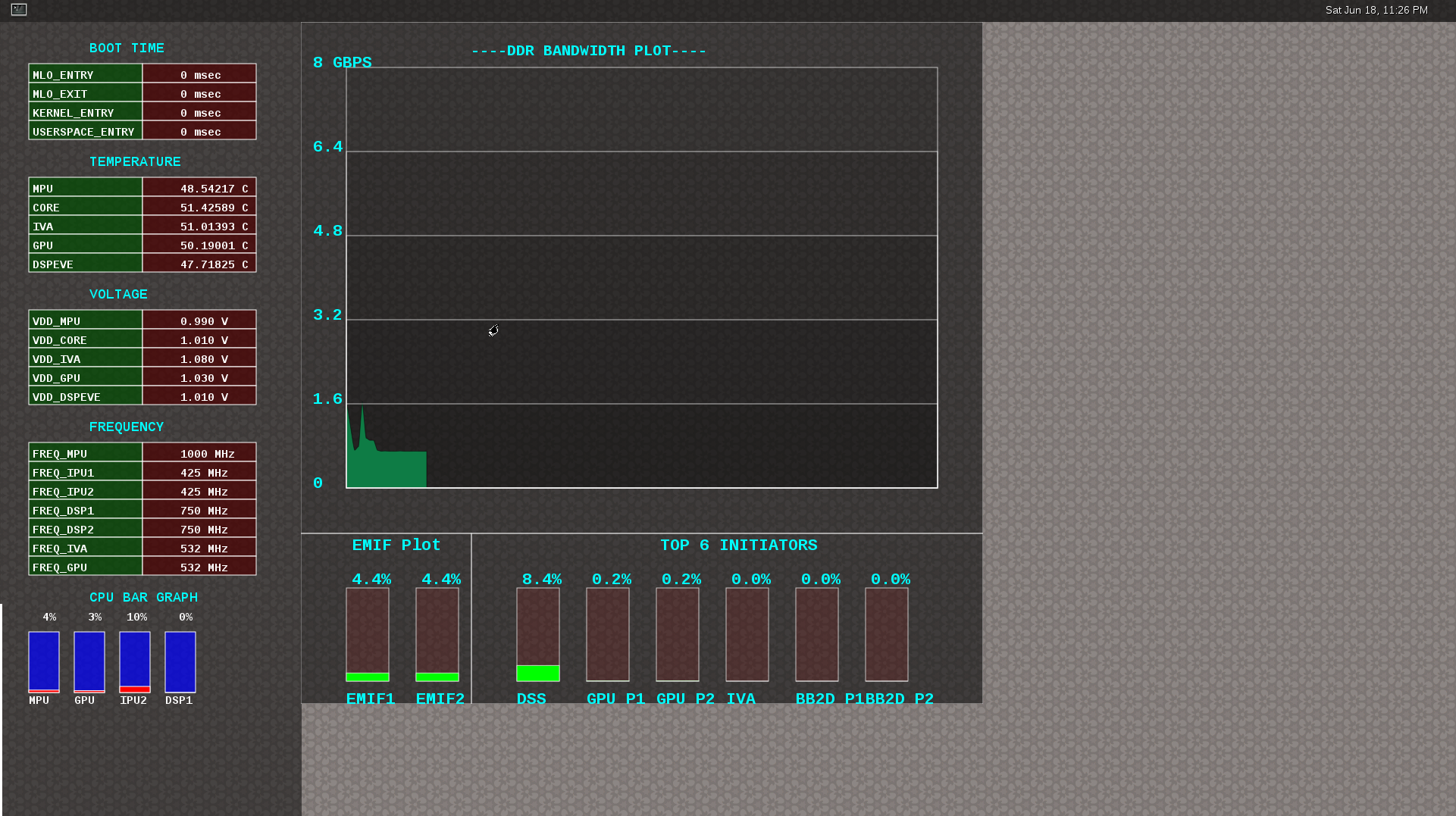
Task: Click the VOLTAGE heading
Action: click(118, 294)
